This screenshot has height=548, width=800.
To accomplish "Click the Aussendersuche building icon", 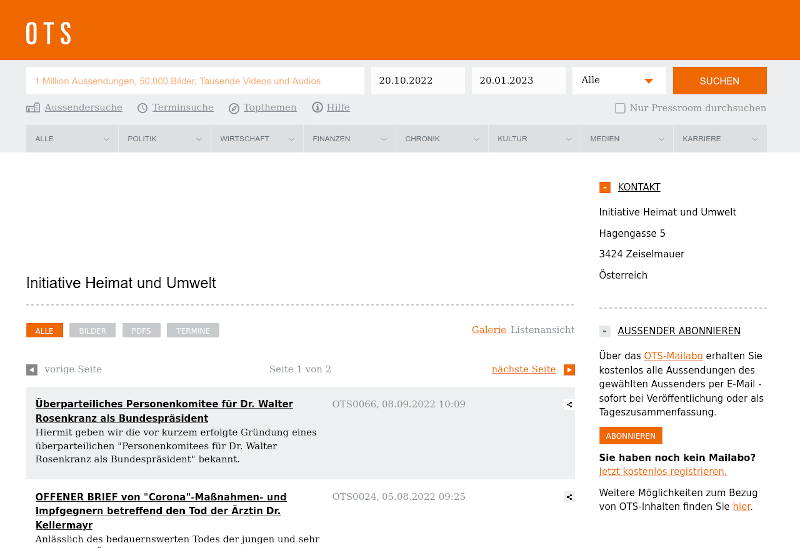I will click(x=33, y=108).
